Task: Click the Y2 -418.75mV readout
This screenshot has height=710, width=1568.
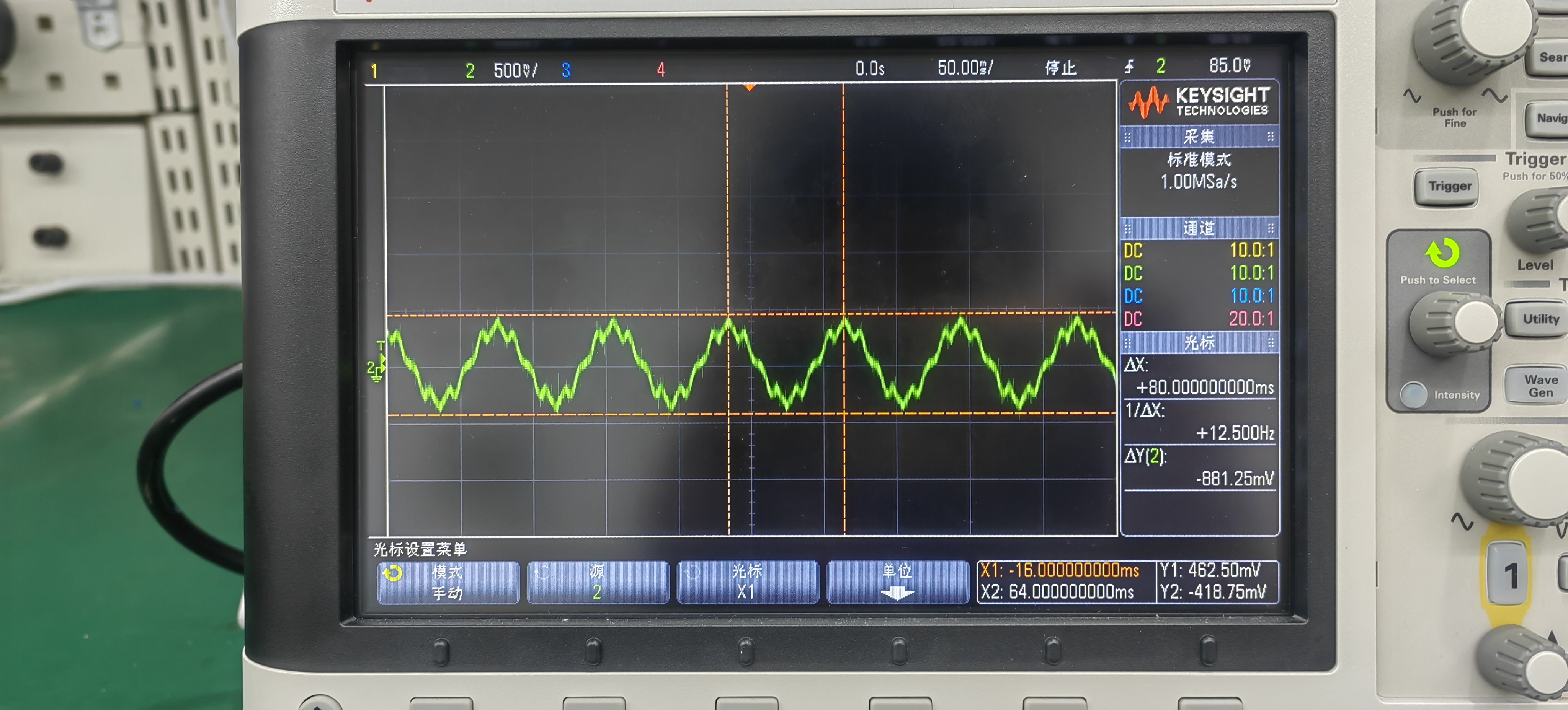Action: pyautogui.click(x=1213, y=592)
